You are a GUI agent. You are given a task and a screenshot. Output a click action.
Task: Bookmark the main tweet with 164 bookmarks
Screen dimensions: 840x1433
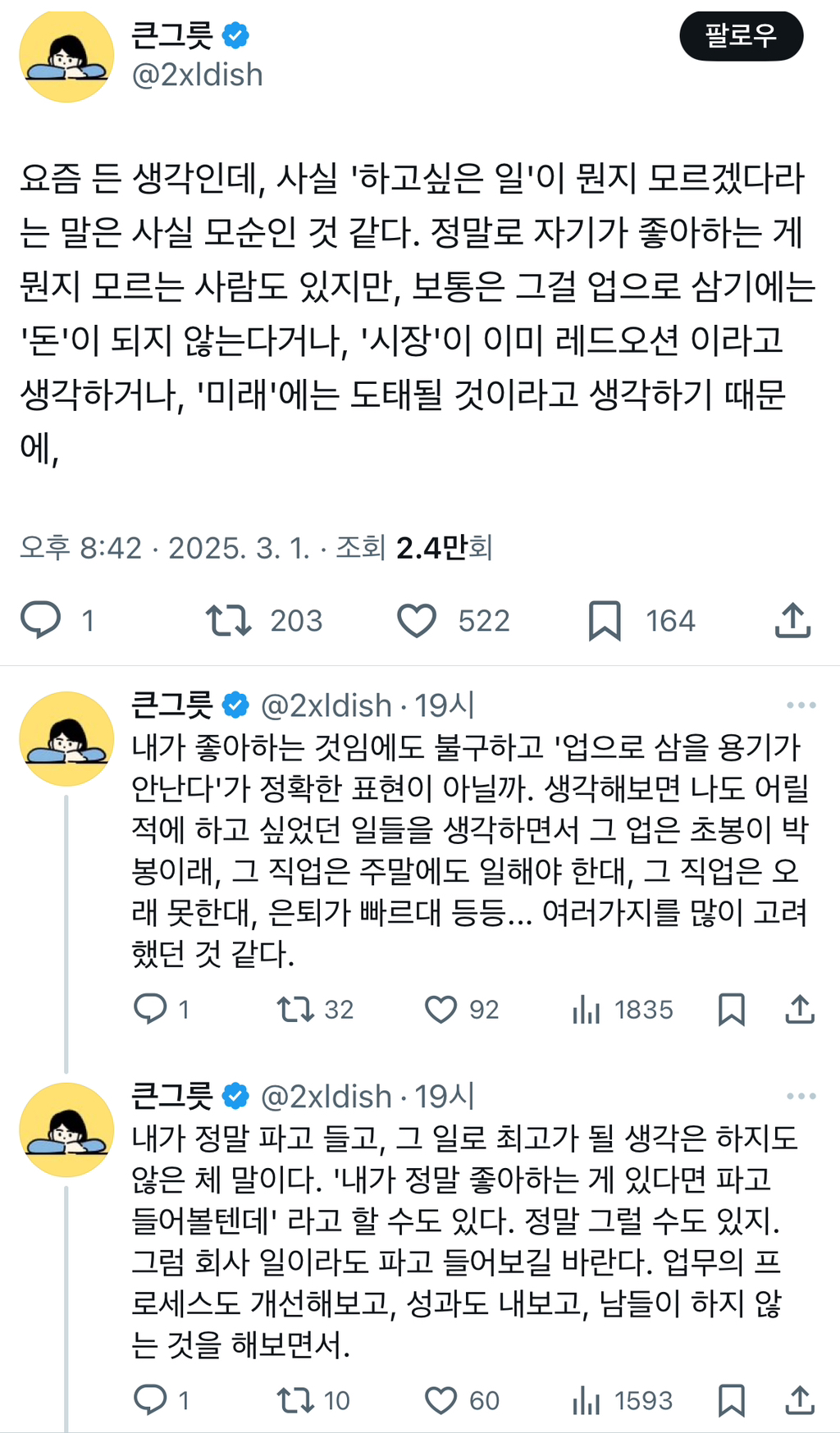tap(605, 620)
